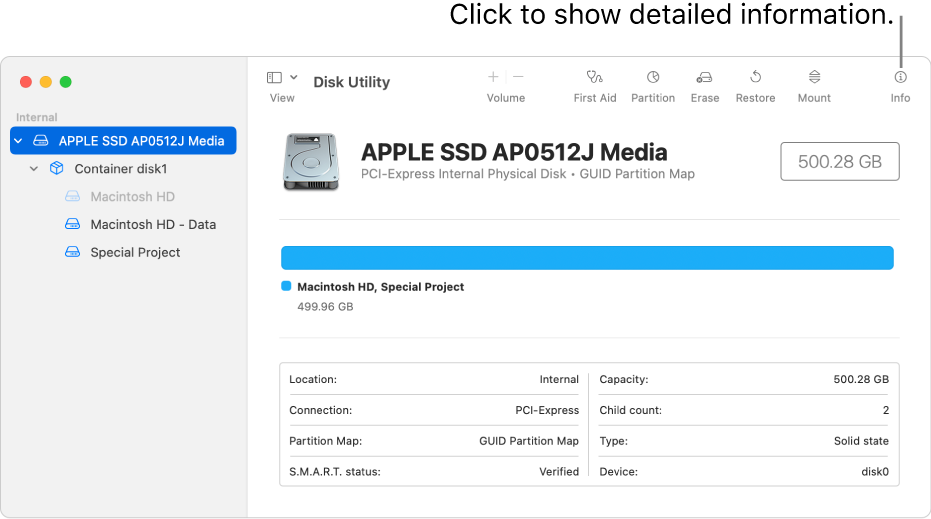Click the Disk Utility window title
This screenshot has height=519, width=931.
pos(352,82)
